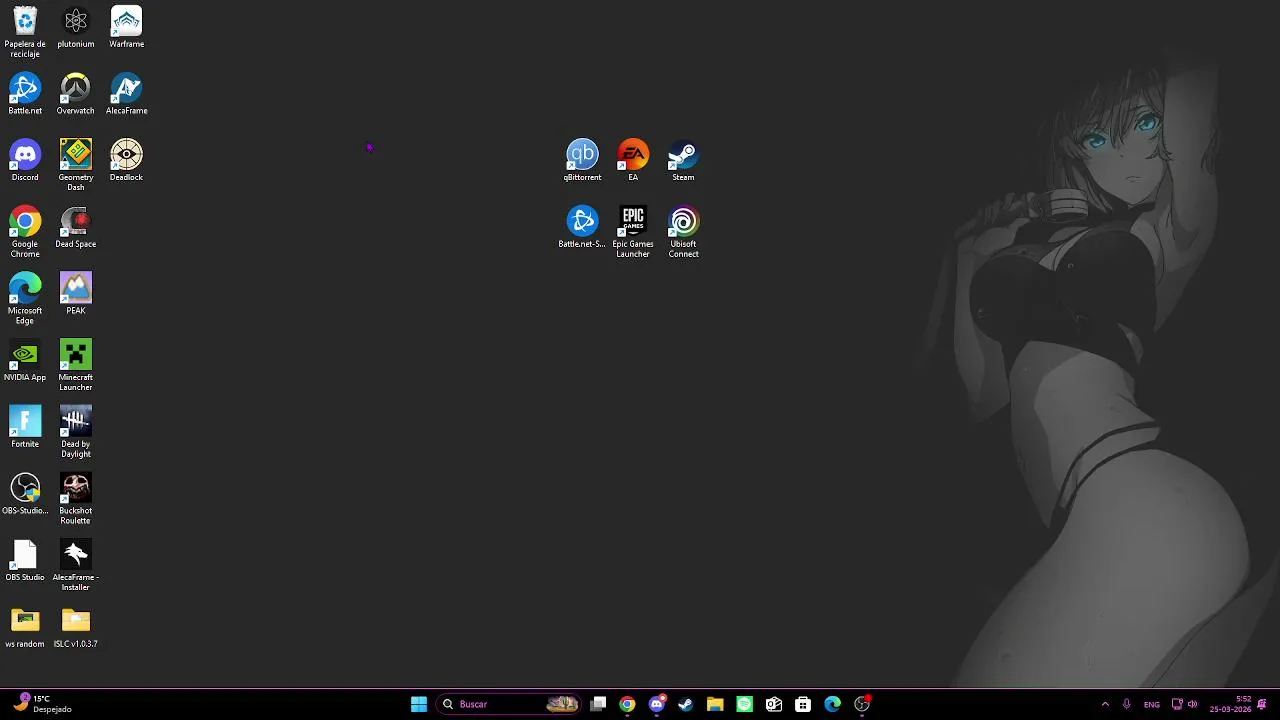Select the ISLC v1.0.3.7 folder
The height and width of the screenshot is (720, 1280).
(x=76, y=628)
